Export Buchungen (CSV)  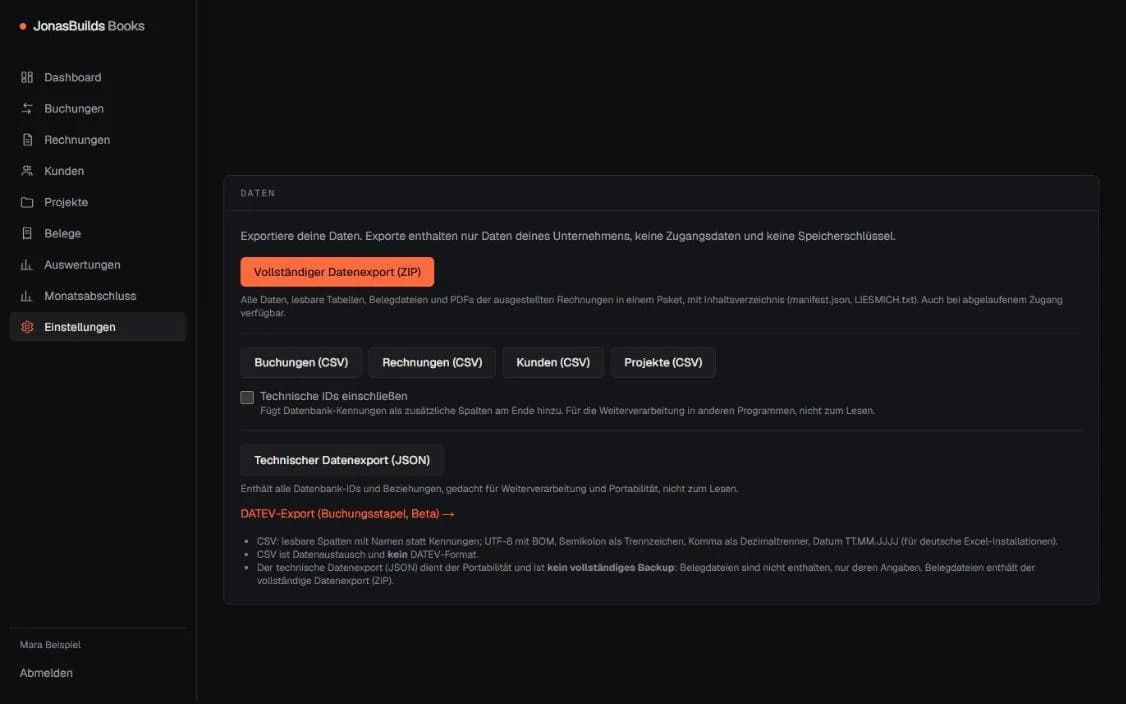coord(301,363)
